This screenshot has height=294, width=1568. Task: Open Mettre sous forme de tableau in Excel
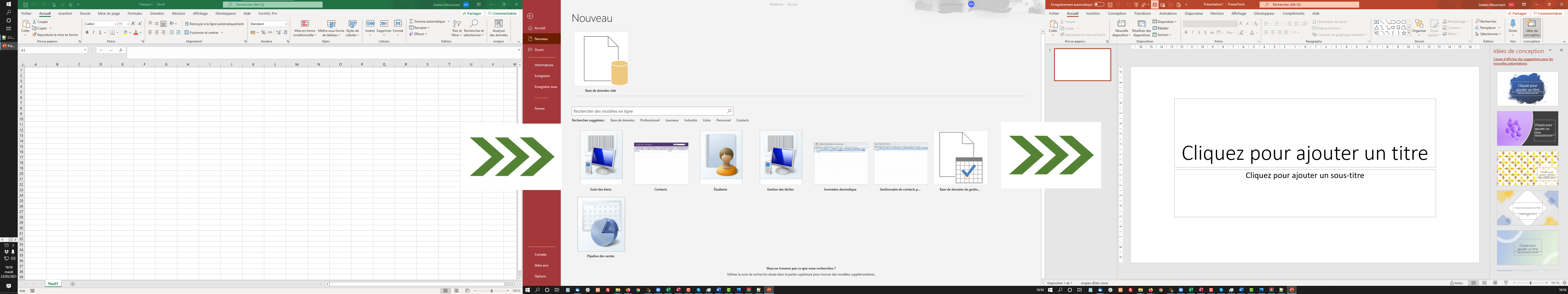pos(331,29)
